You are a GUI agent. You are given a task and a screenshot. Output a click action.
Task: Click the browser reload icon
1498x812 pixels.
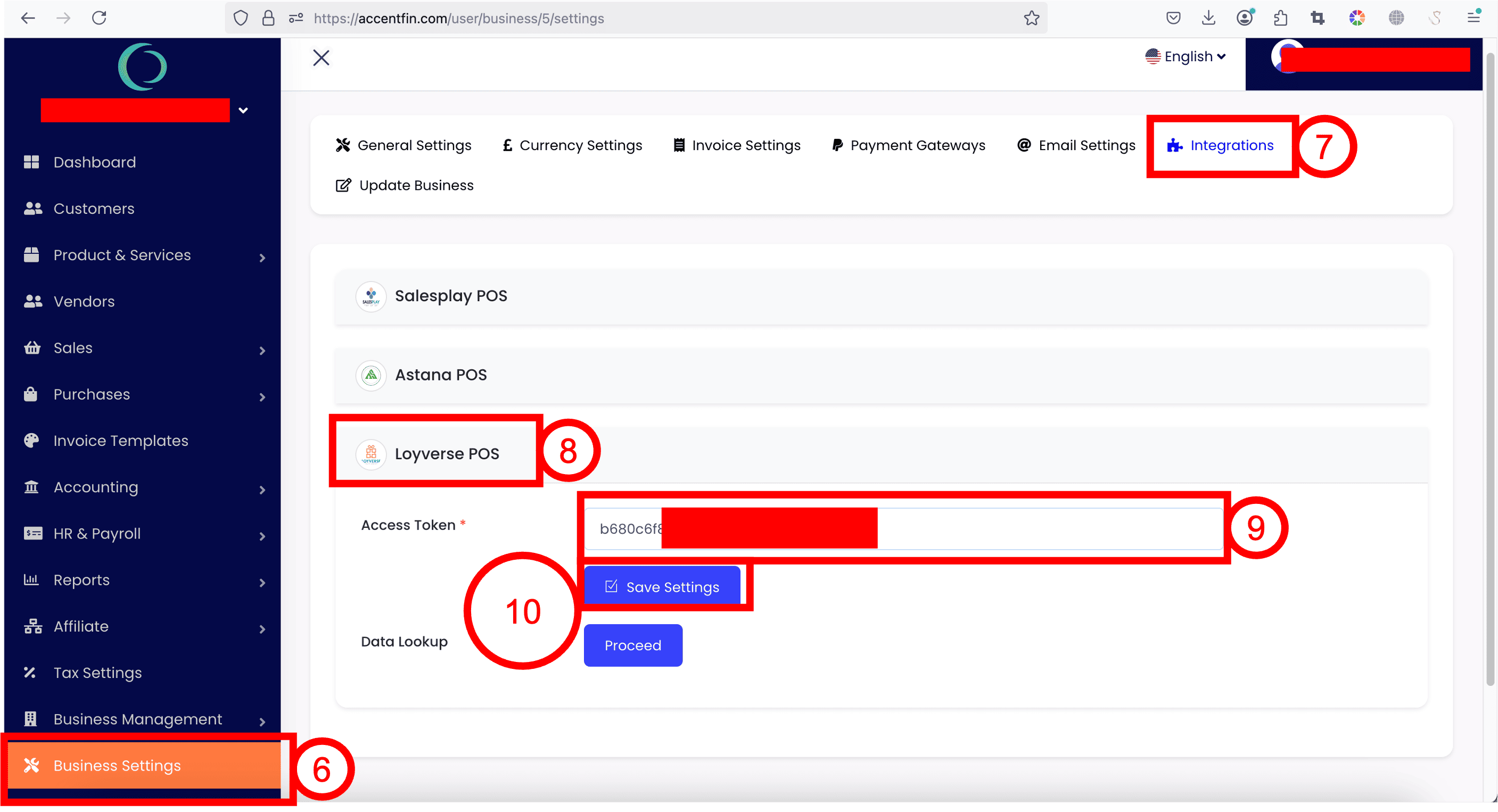tap(100, 19)
